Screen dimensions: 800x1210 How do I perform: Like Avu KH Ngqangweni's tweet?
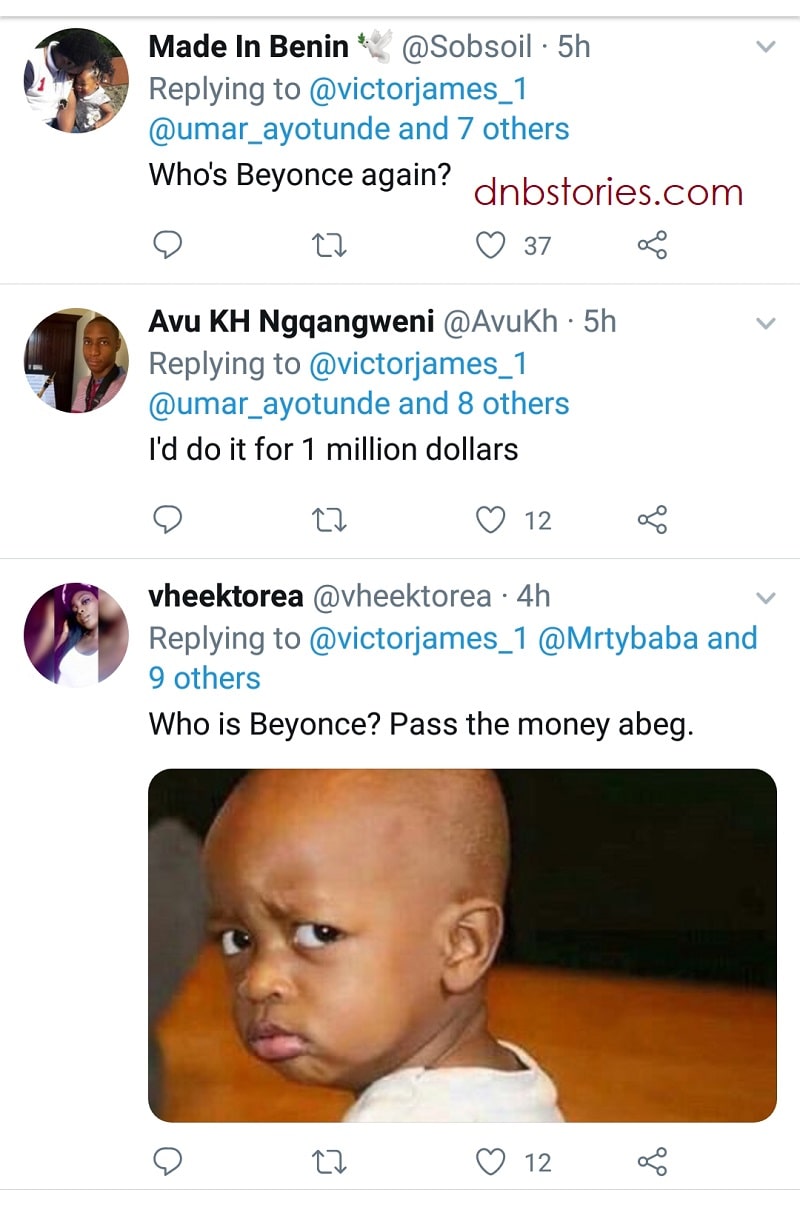coord(490,520)
